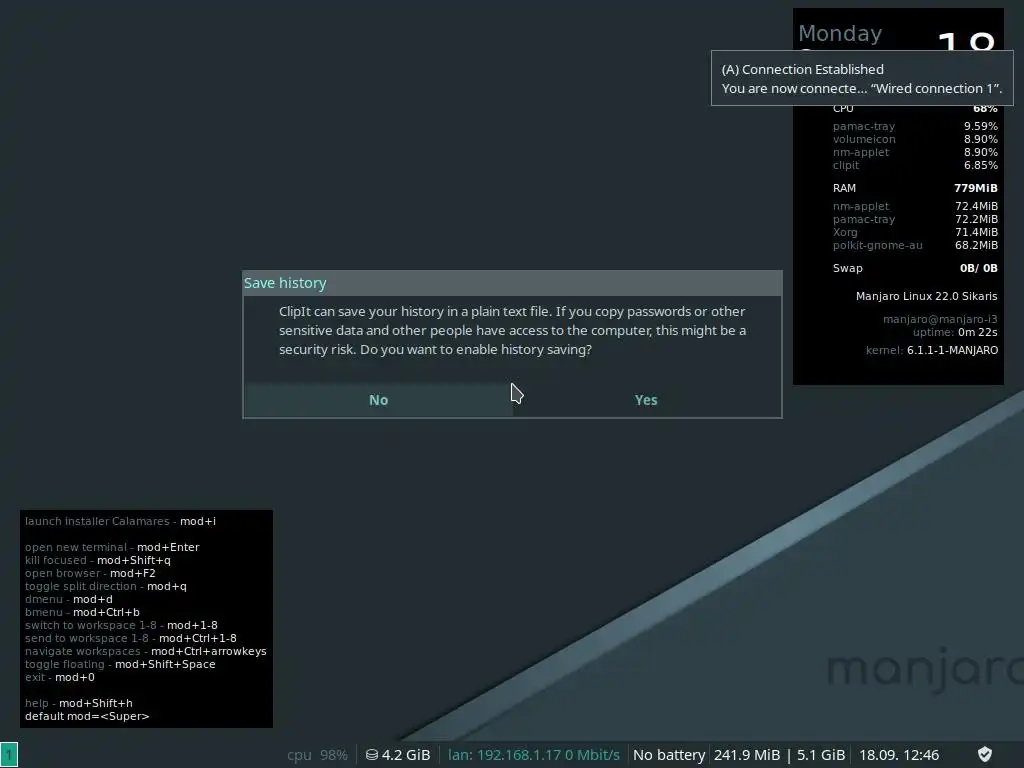This screenshot has height=768, width=1024.
Task: Click the help mod+Shift+h shortcut line
Action: [x=78, y=704]
